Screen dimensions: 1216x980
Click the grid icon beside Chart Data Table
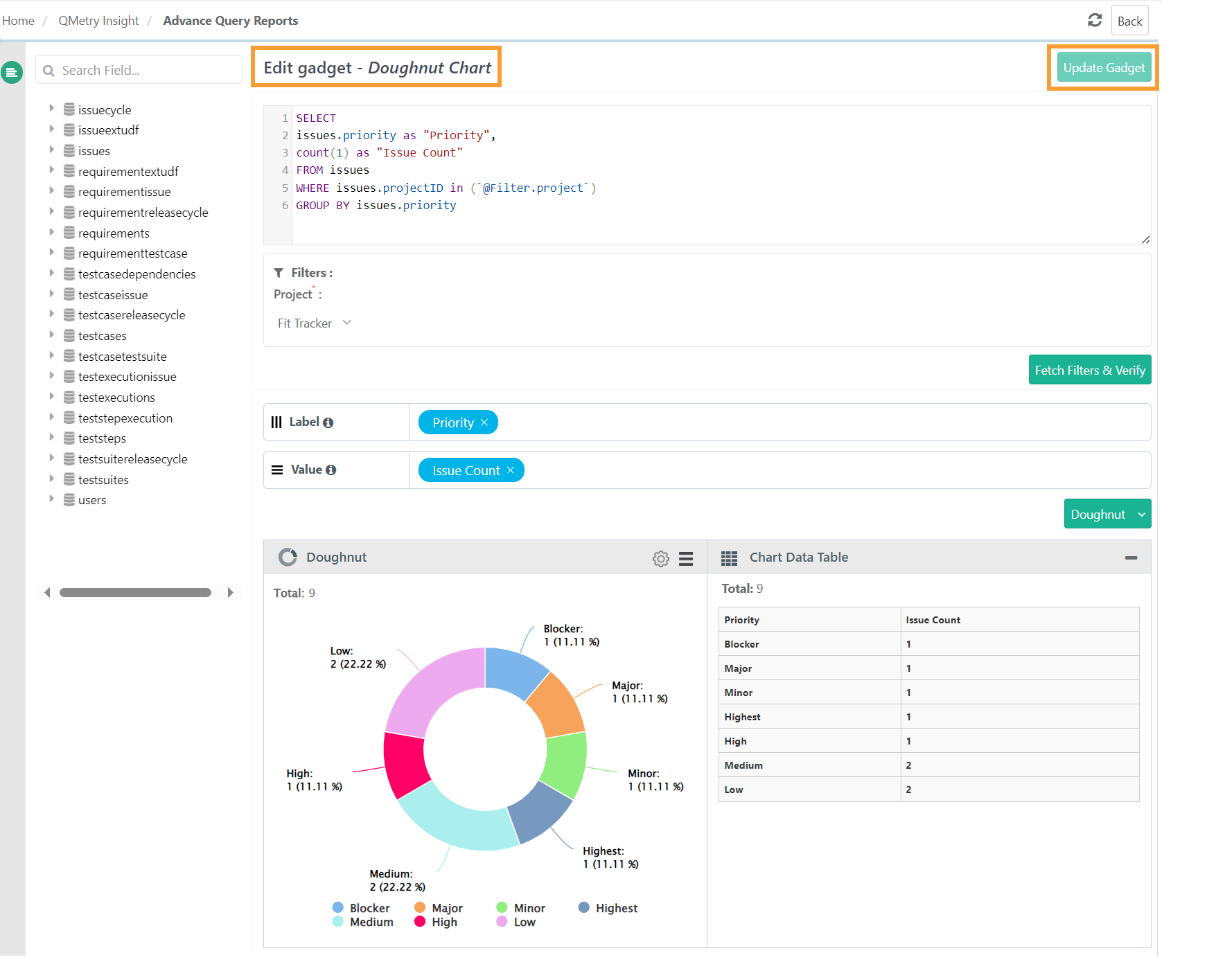(x=729, y=557)
